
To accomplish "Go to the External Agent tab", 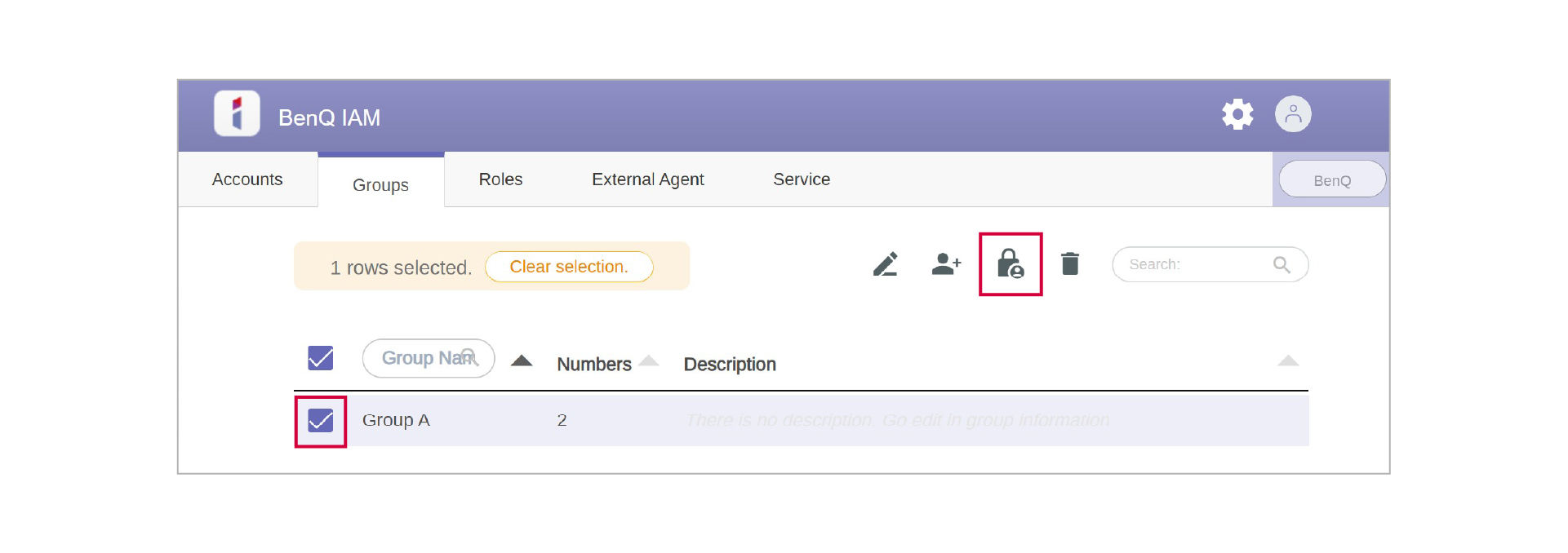I will point(647,179).
